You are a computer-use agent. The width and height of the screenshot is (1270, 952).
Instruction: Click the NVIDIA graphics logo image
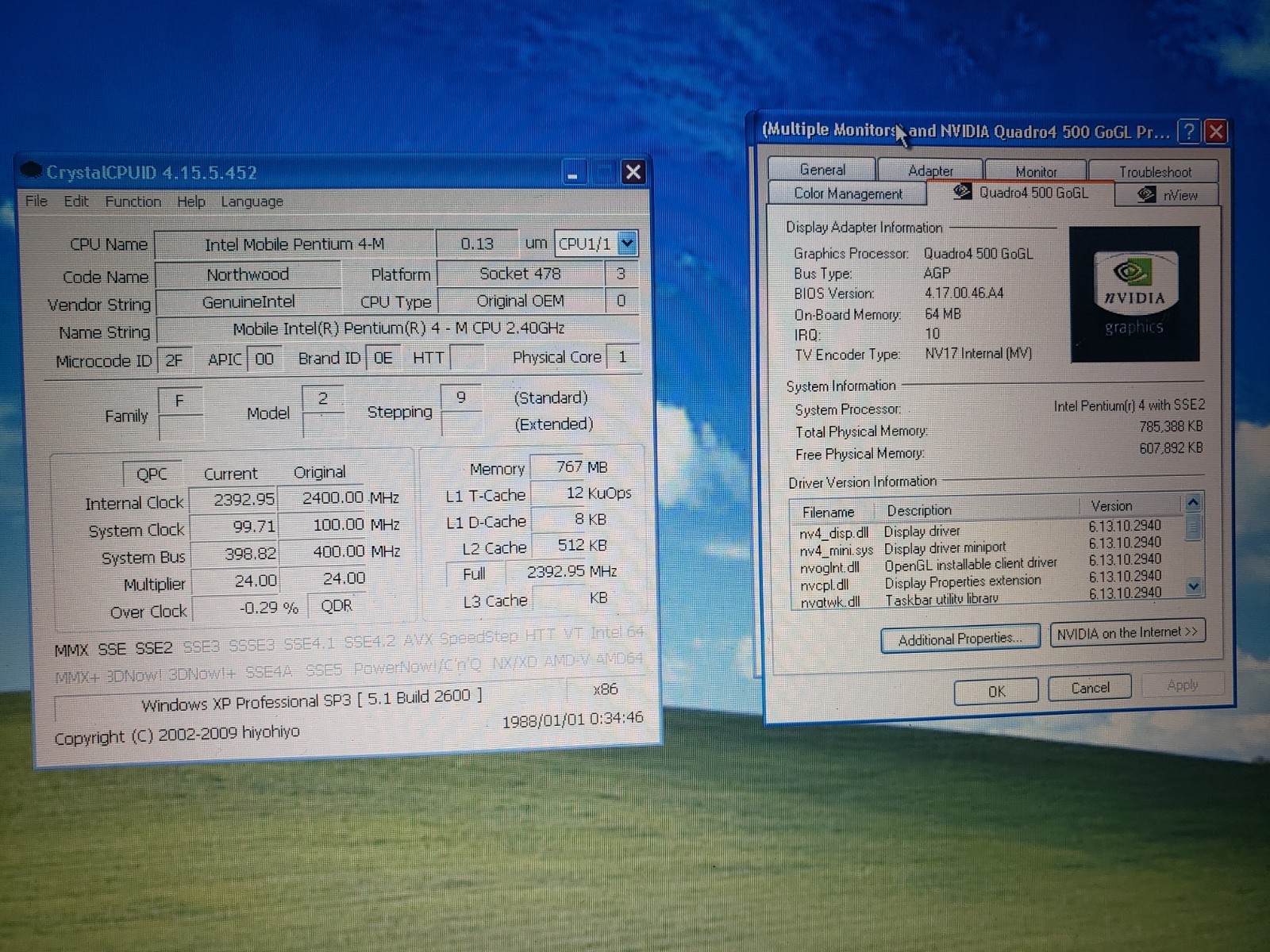1134,294
